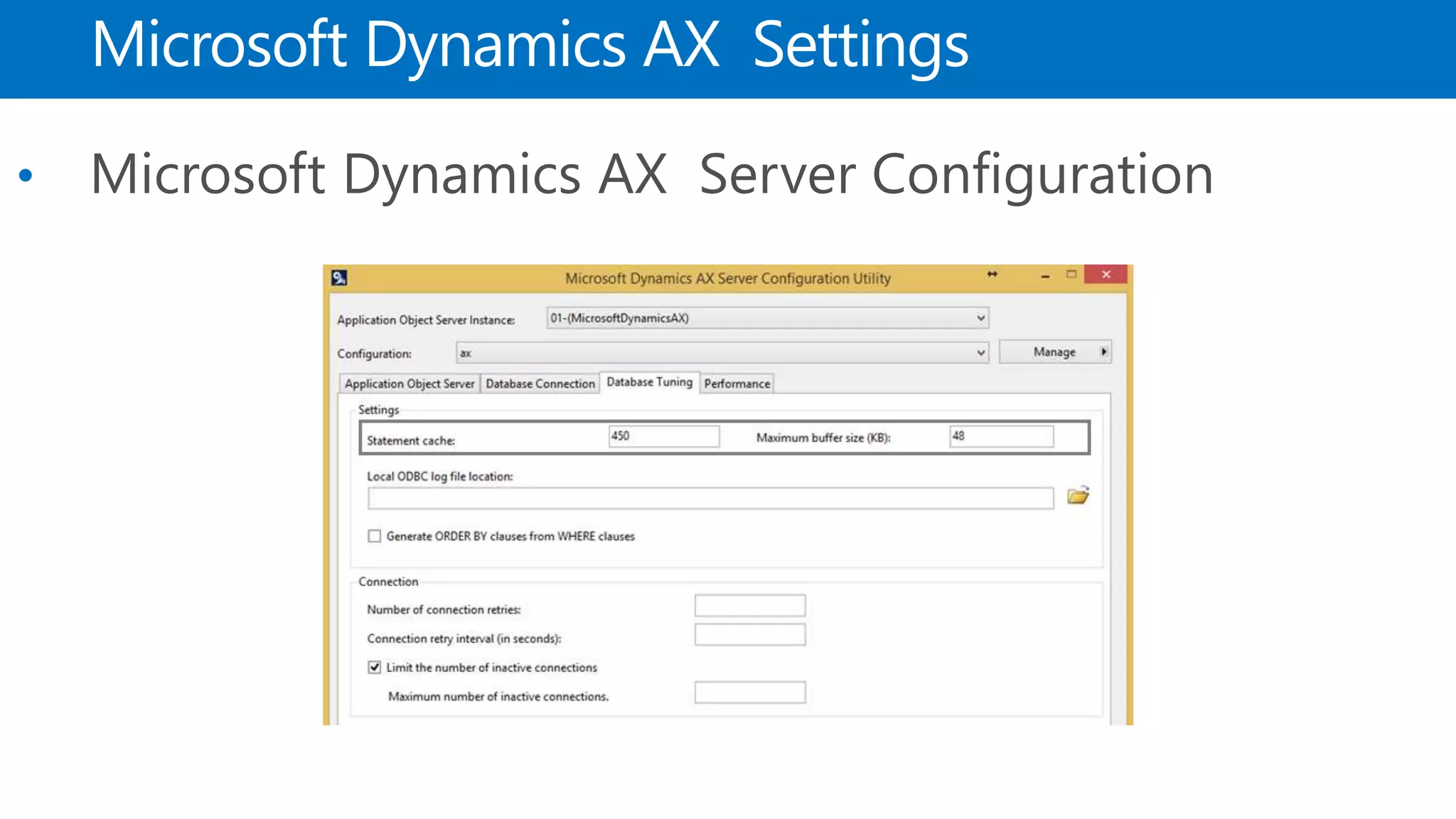This screenshot has width=1456, height=819.
Task: Switch to Database Connection tab
Action: [540, 384]
